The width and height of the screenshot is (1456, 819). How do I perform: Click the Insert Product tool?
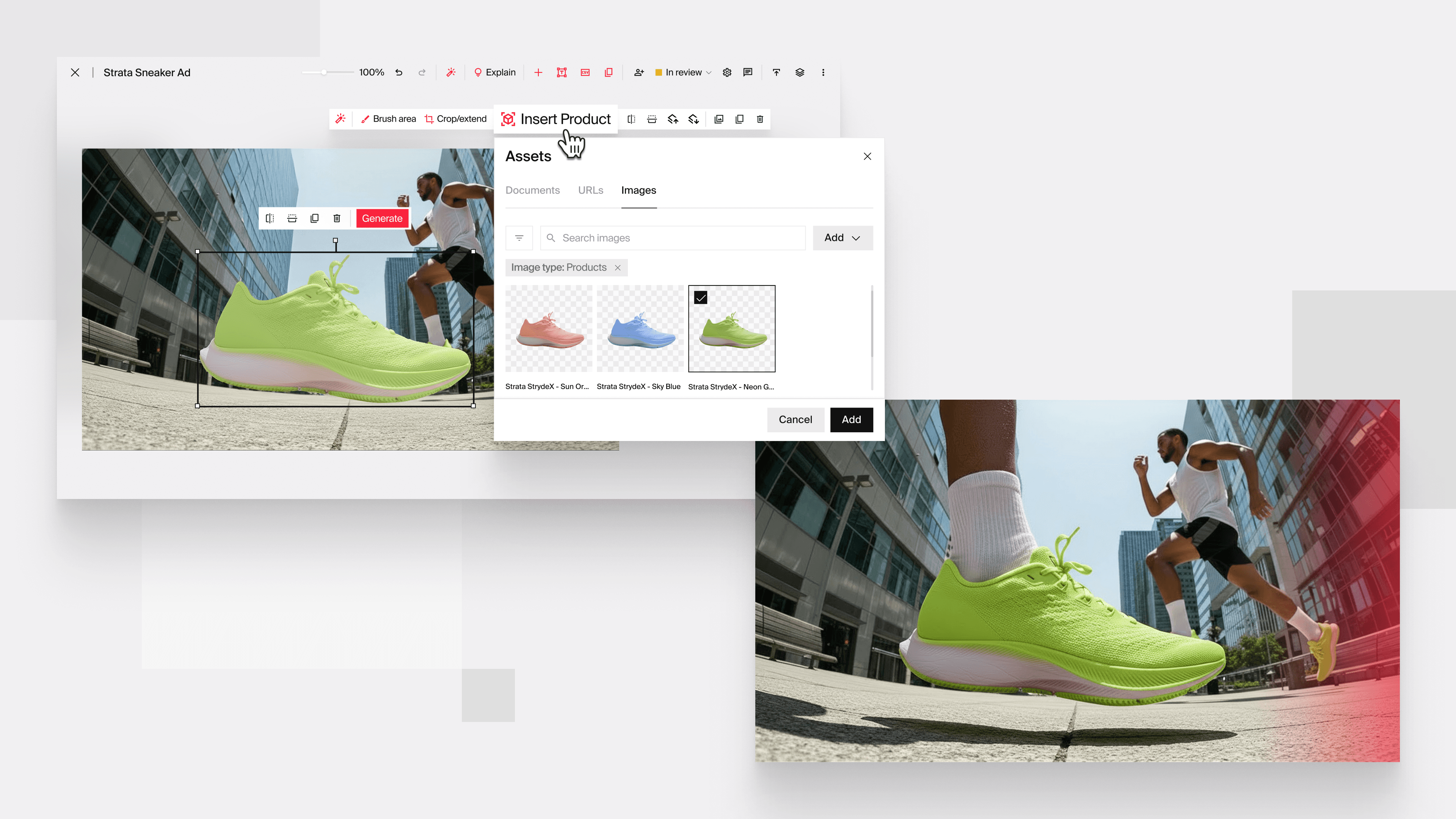pyautogui.click(x=555, y=119)
